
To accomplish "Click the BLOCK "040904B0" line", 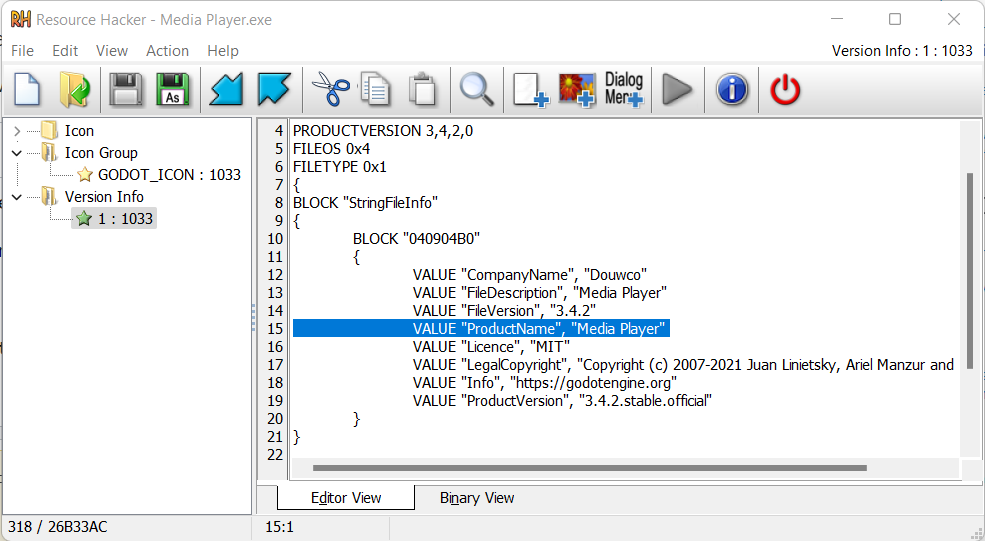I will point(416,239).
